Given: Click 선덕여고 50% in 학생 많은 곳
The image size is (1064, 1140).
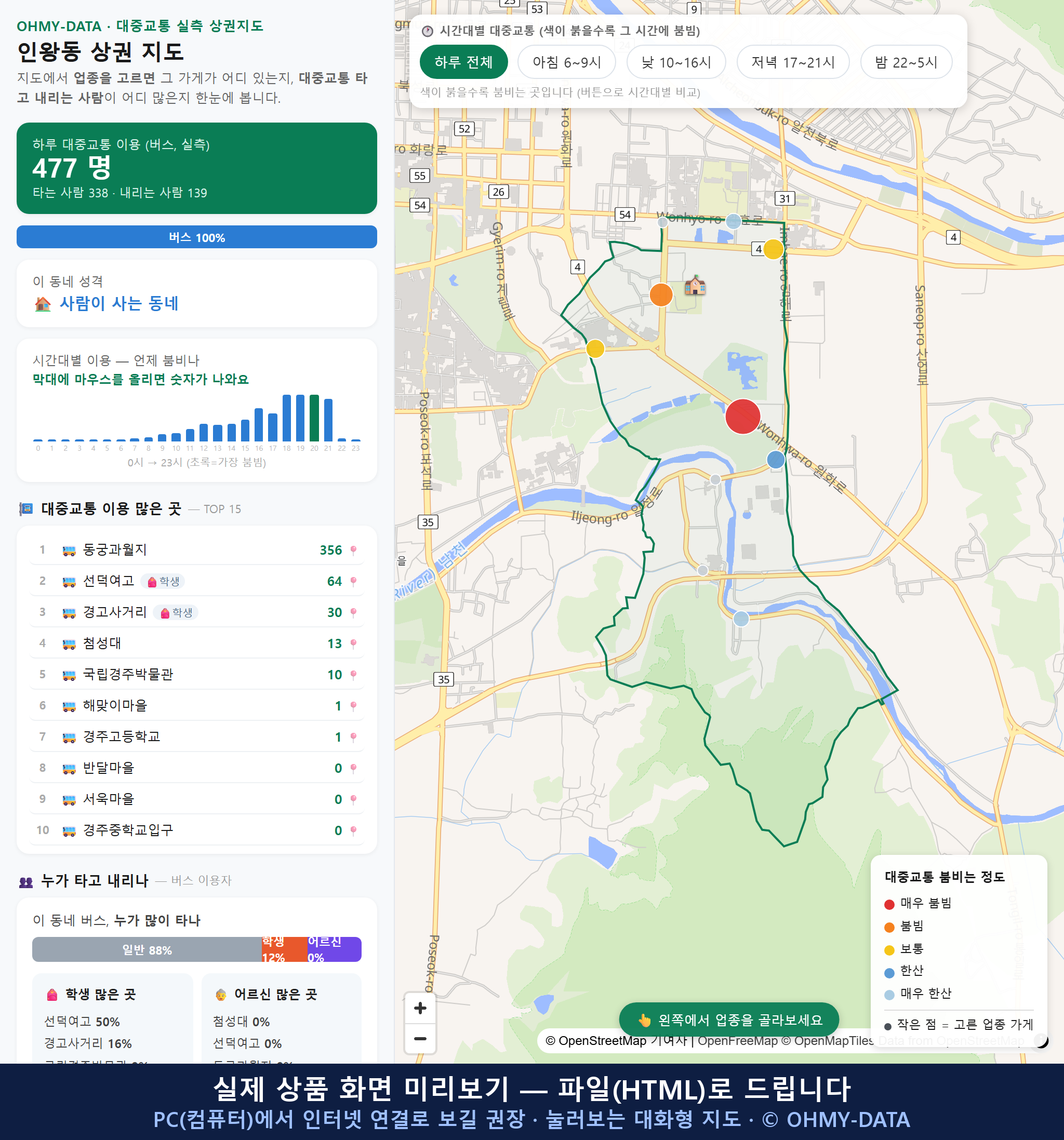Looking at the screenshot, I should pos(82,1022).
